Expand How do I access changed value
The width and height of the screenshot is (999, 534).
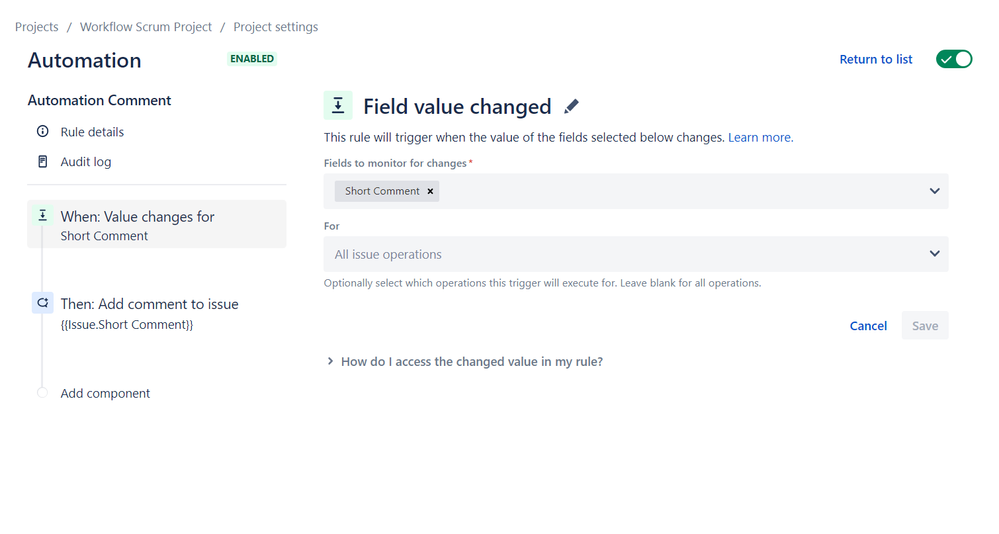(471, 362)
